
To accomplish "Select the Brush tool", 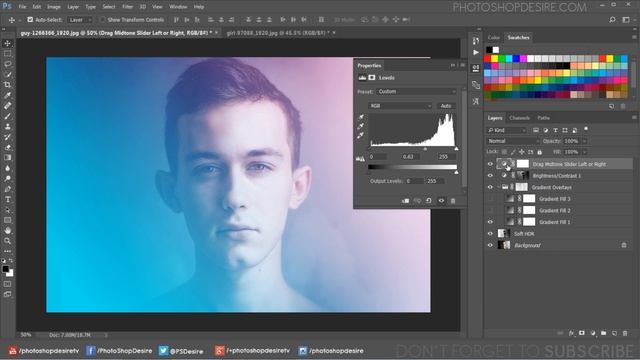I will 7,116.
